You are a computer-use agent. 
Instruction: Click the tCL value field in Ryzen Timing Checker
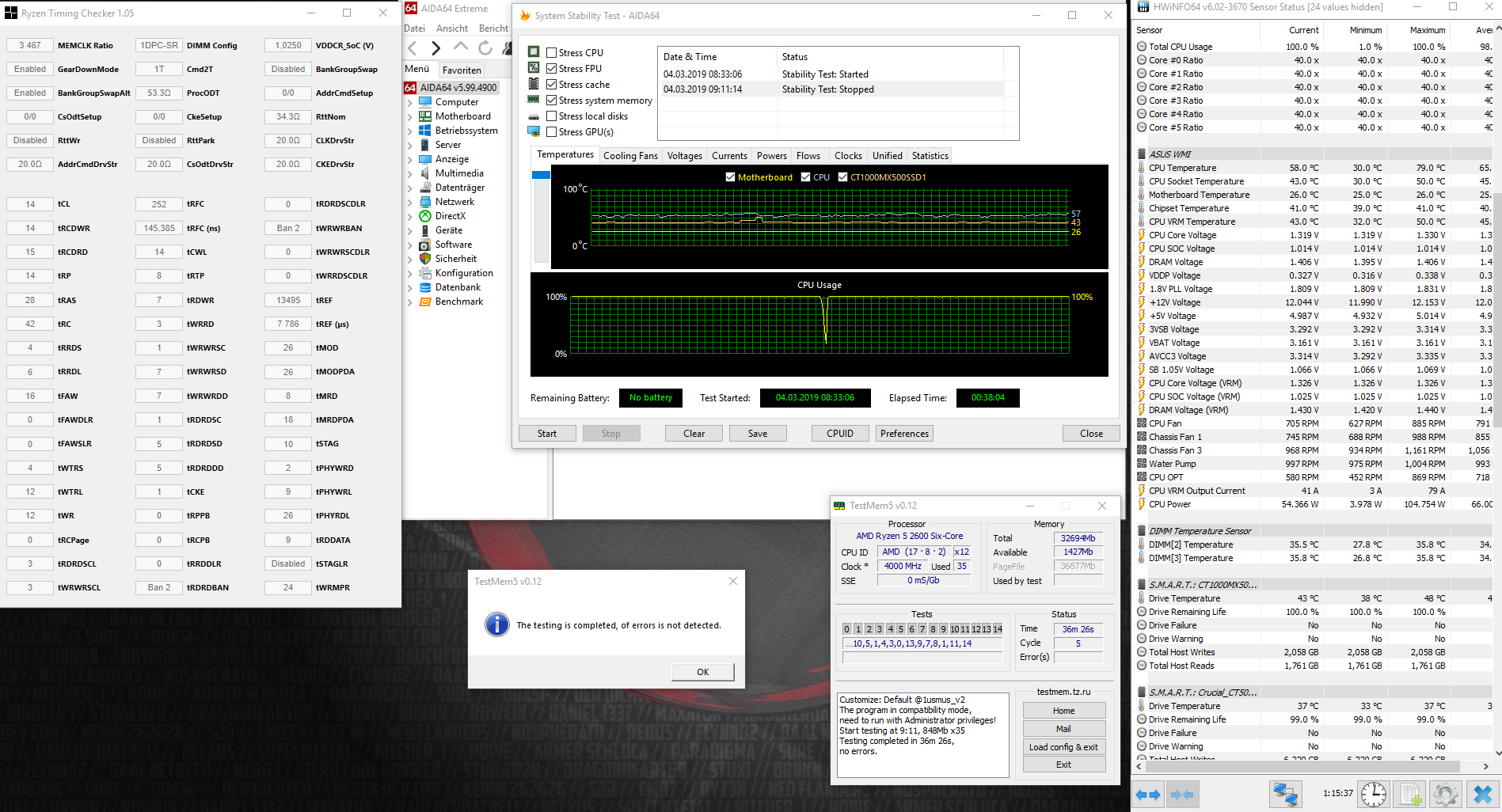[30, 204]
